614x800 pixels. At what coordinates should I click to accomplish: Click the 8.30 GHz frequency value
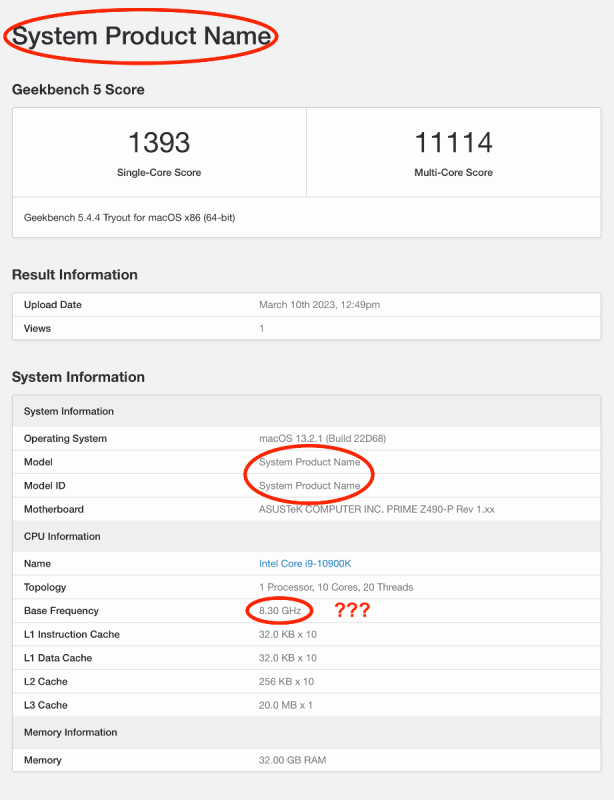(280, 611)
